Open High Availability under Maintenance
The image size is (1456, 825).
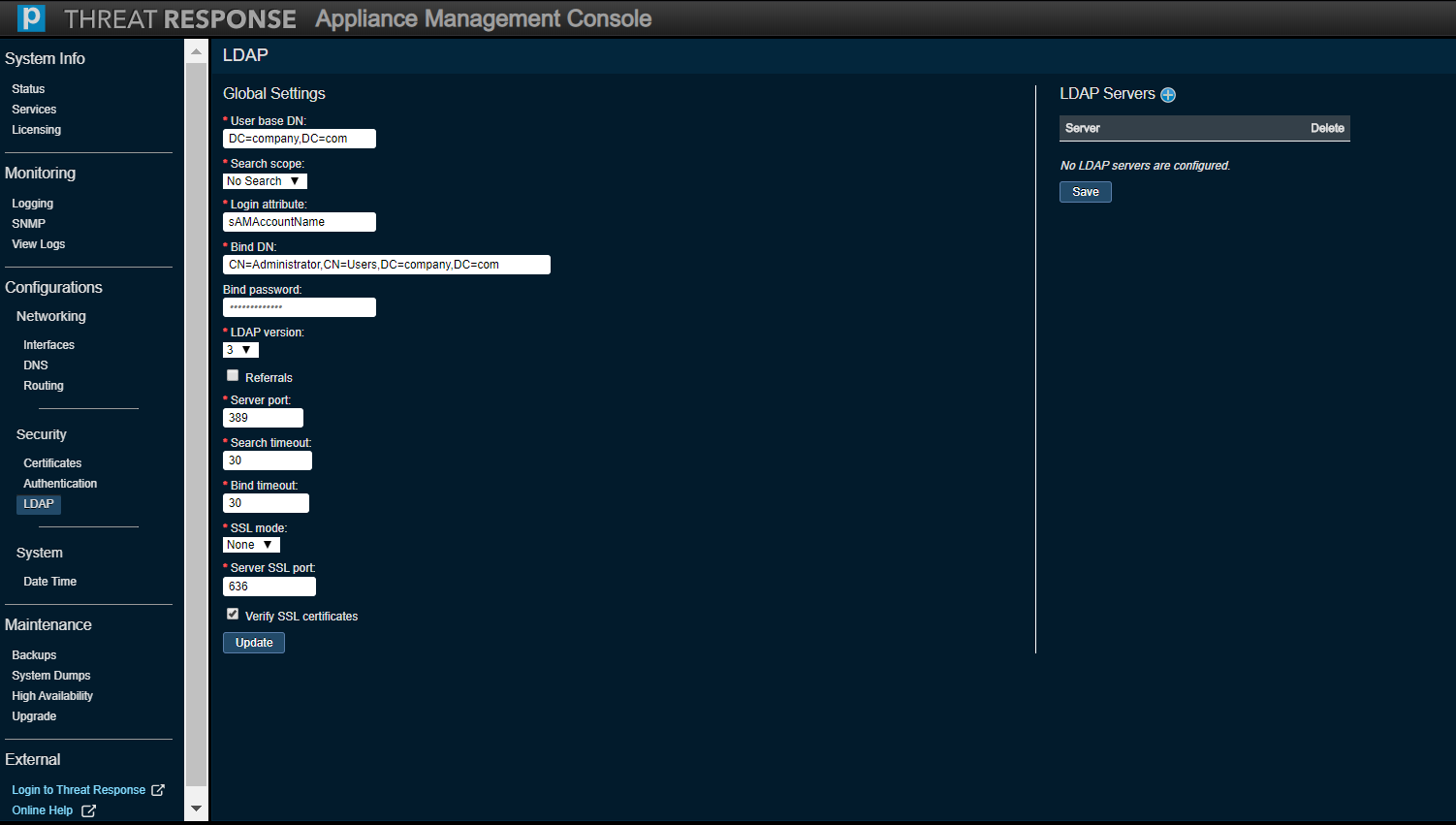coord(52,696)
